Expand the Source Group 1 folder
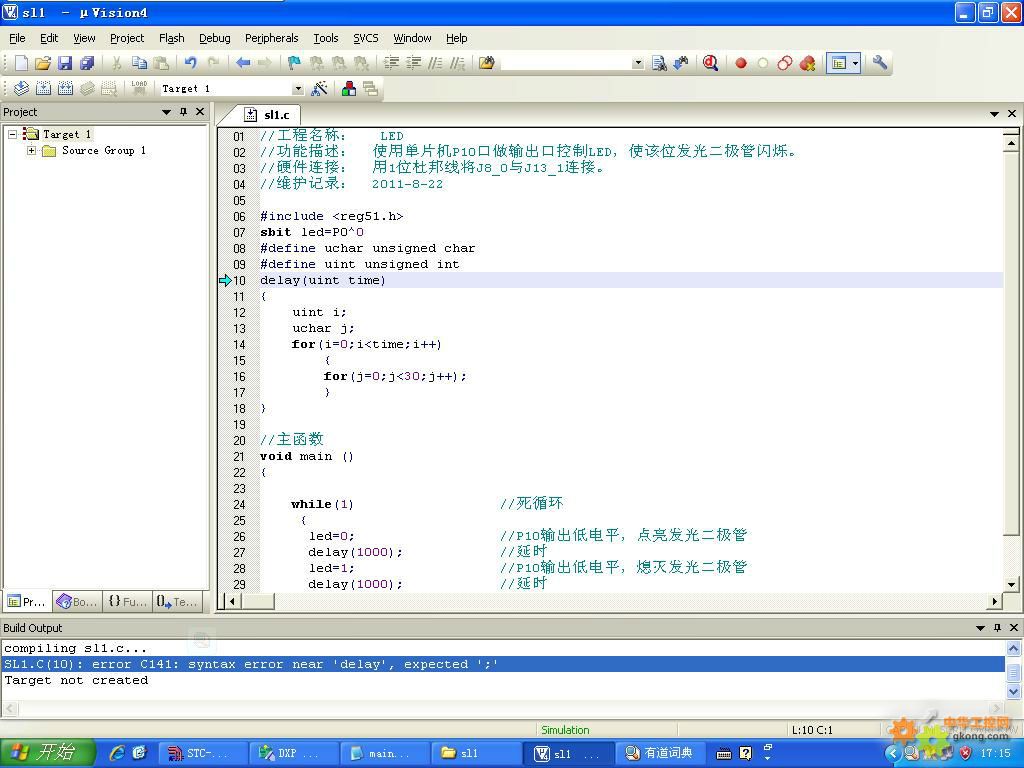This screenshot has width=1024, height=768. pyautogui.click(x=31, y=150)
